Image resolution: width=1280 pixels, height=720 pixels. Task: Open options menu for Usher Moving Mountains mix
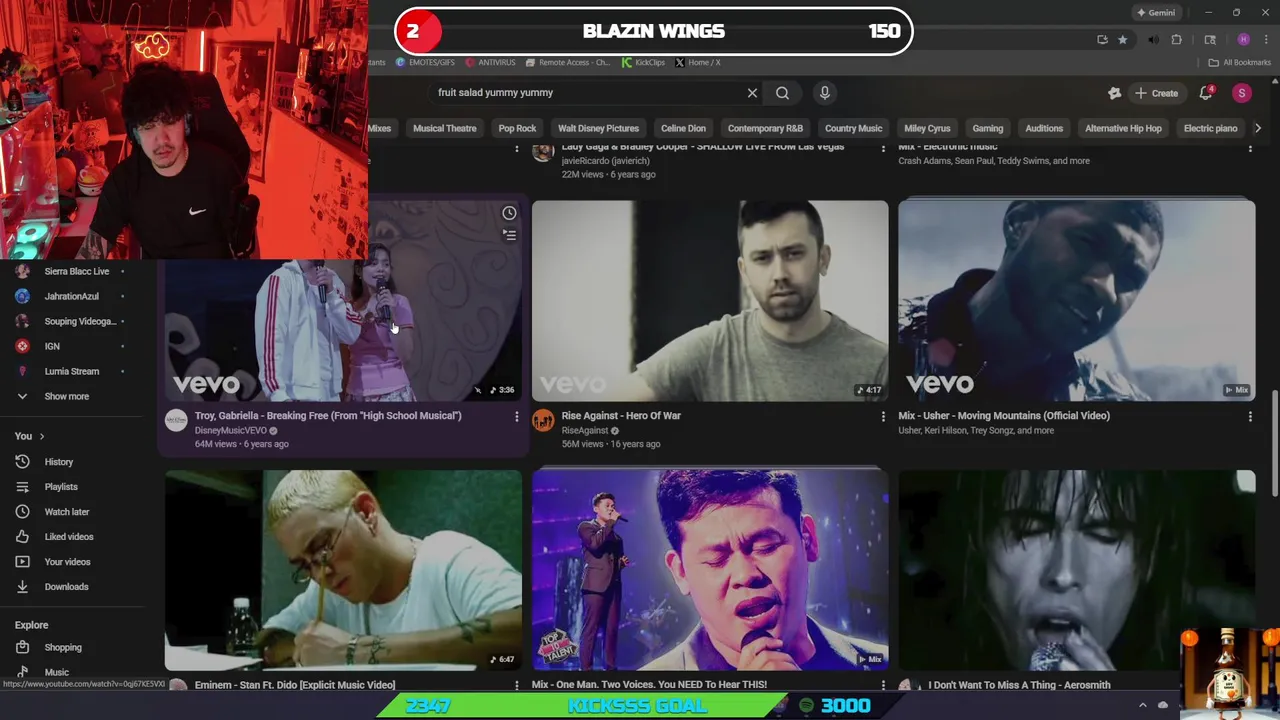click(1250, 416)
